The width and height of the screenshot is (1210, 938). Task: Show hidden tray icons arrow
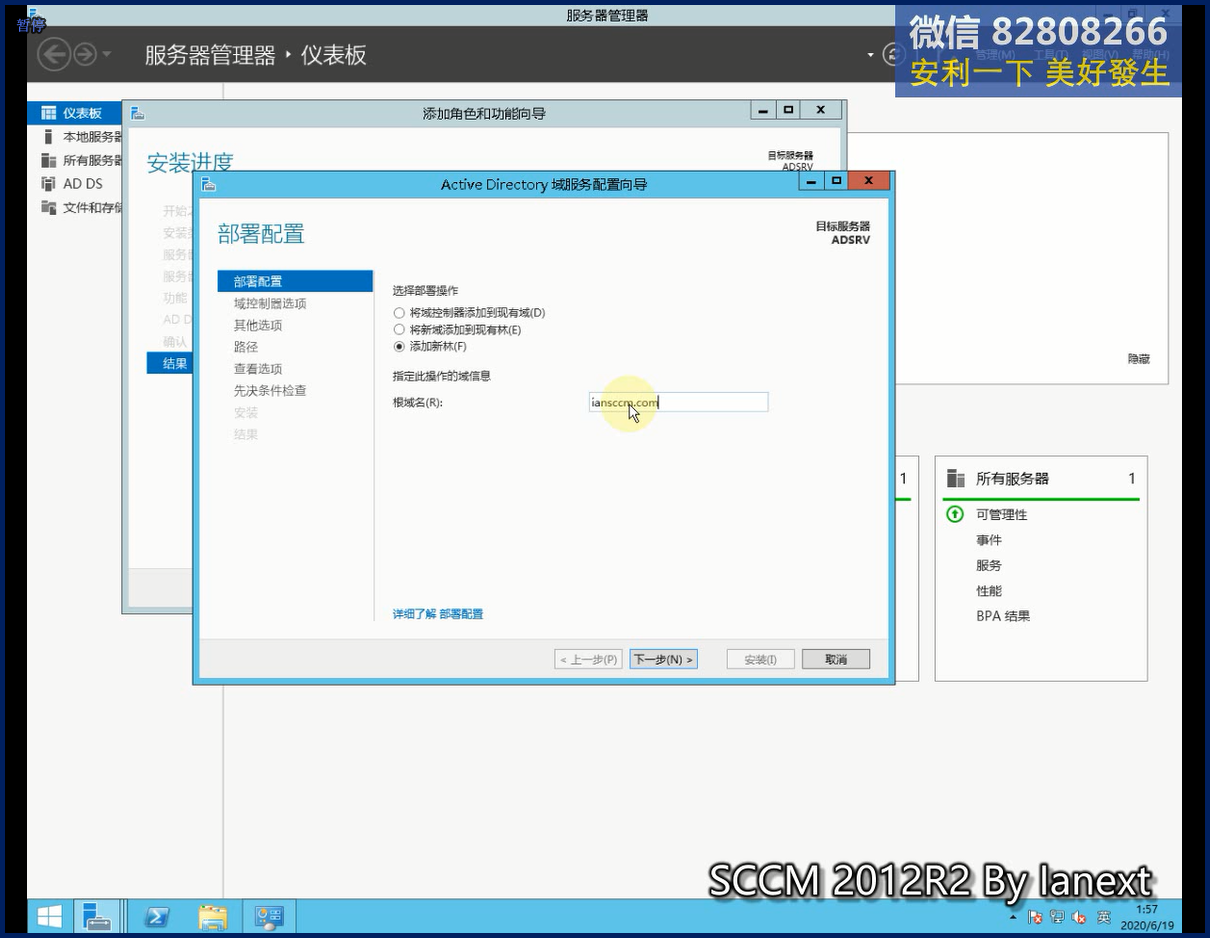pos(1012,916)
